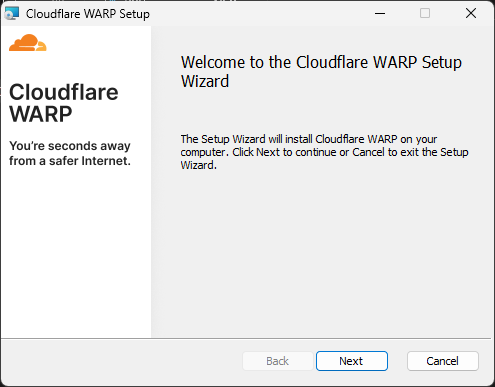Image resolution: width=495 pixels, height=387 pixels.
Task: Click the 'safer Internet' tagline text
Action: coord(90,161)
